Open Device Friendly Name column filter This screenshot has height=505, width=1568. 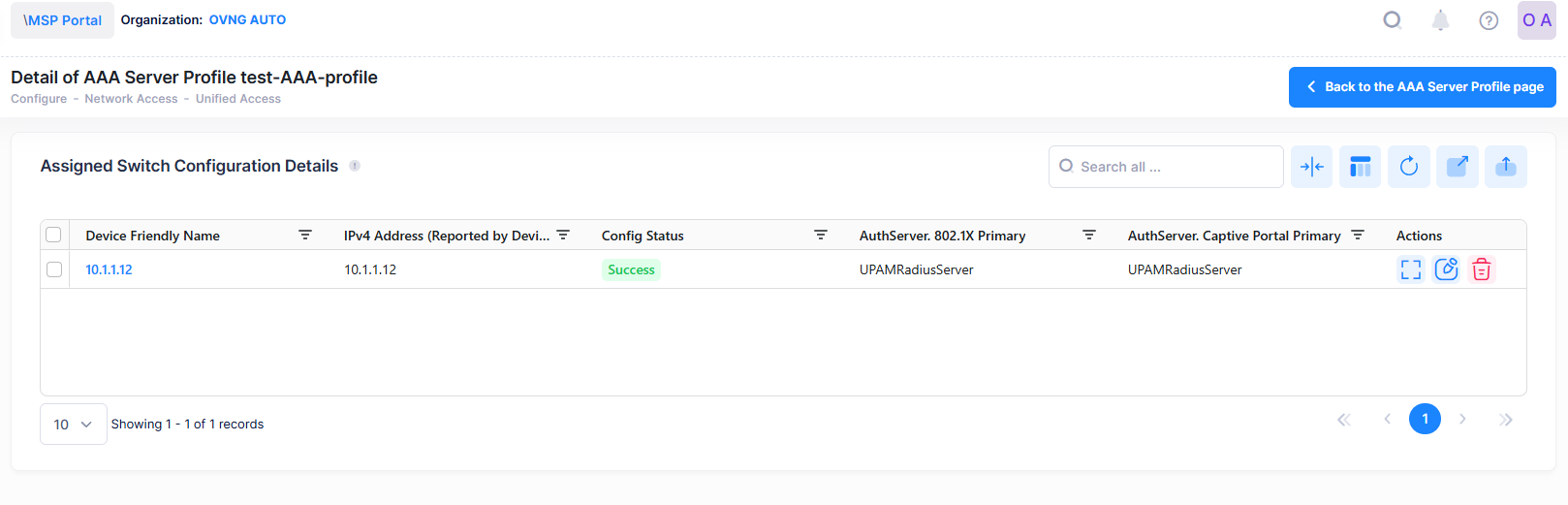305,236
